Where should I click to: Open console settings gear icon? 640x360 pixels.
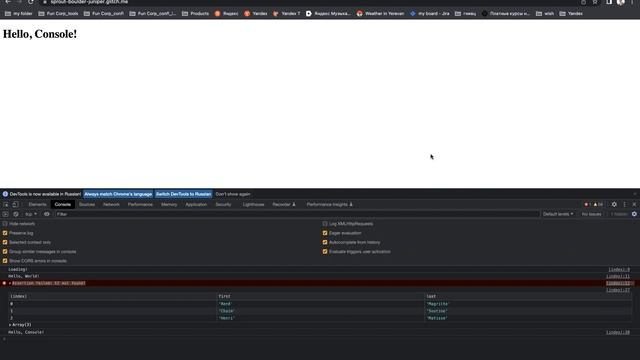pyautogui.click(x=634, y=214)
